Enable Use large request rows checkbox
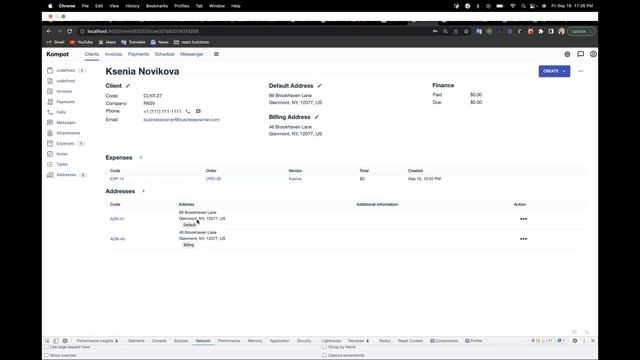This screenshot has height=360, width=640. pos(46,347)
